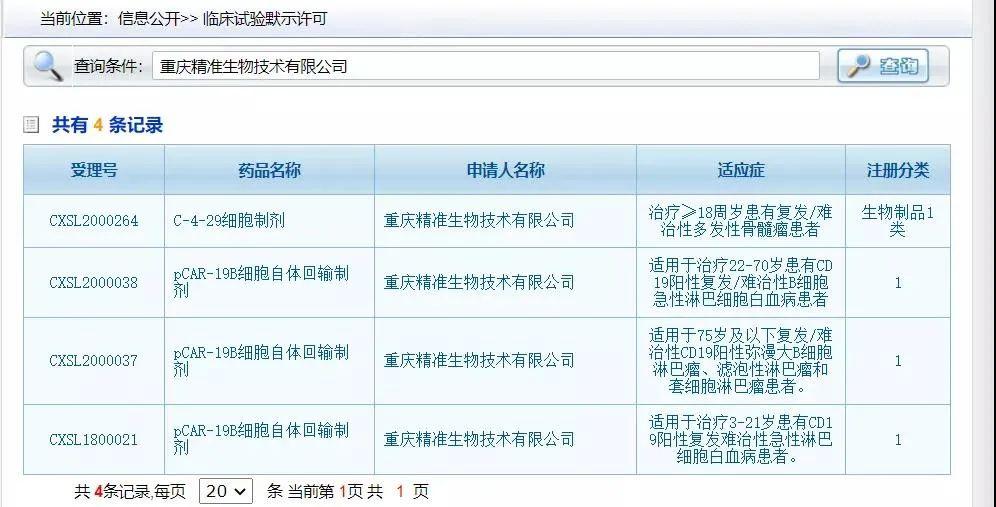The width and height of the screenshot is (996, 507).
Task: Click 生物制品1类 registration class cell
Action: click(897, 221)
